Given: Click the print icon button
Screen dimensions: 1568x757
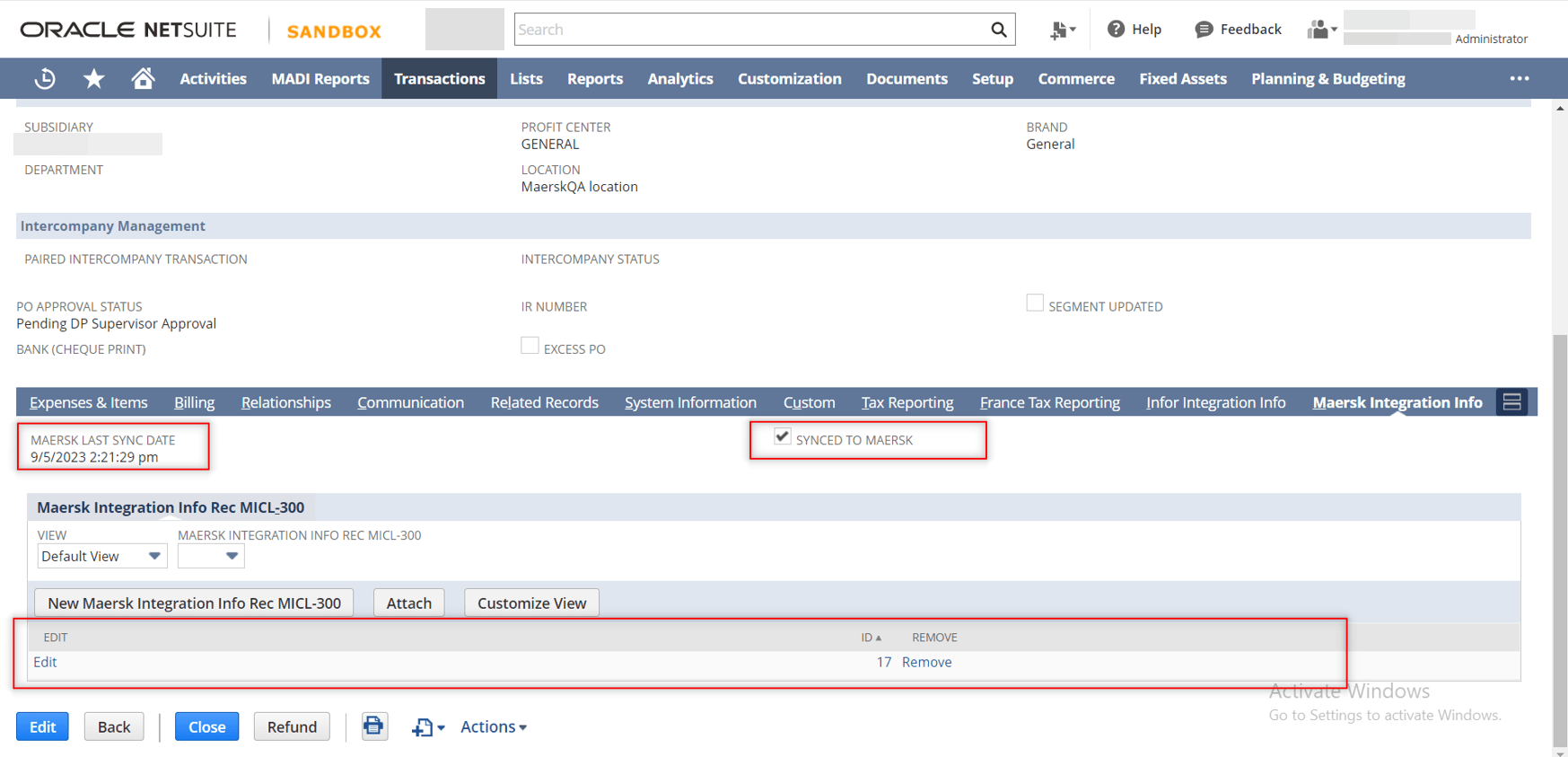Looking at the screenshot, I should tap(374, 726).
